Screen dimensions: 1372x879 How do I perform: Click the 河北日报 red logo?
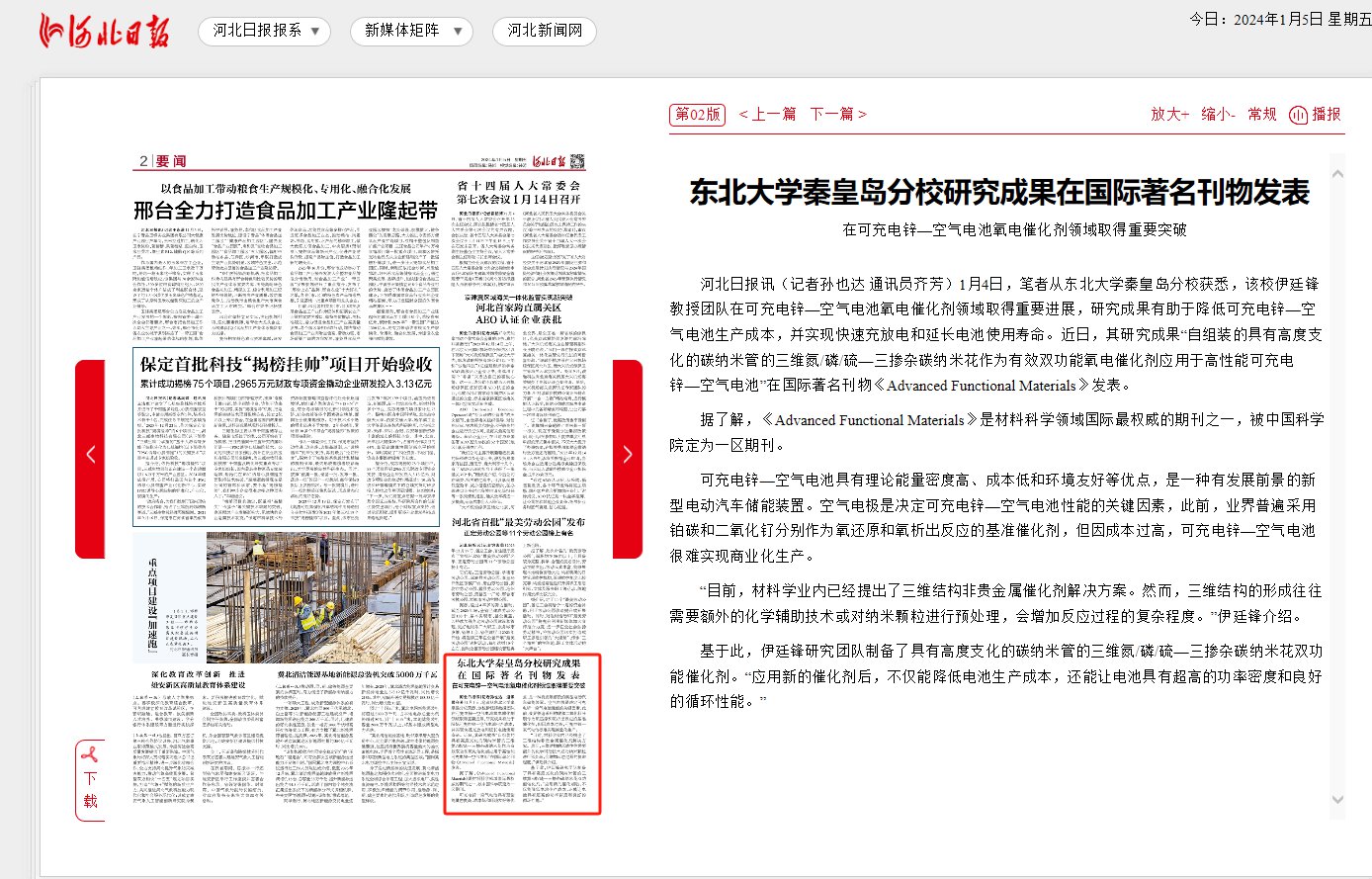point(104,31)
